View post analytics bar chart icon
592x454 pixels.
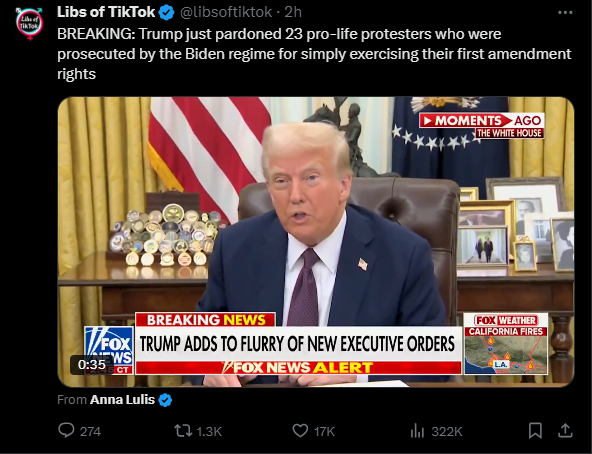coord(417,431)
